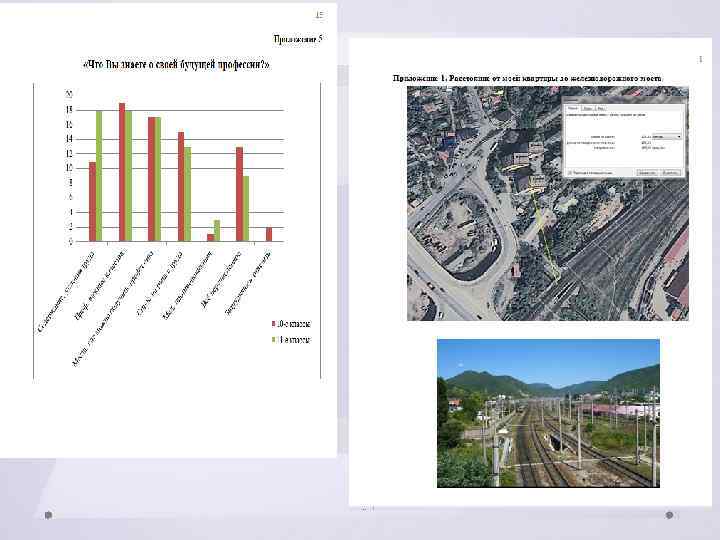Toggle the checkbox at the ruler dialog bottom
Image resolution: width=720 pixels, height=540 pixels.
click(569, 173)
